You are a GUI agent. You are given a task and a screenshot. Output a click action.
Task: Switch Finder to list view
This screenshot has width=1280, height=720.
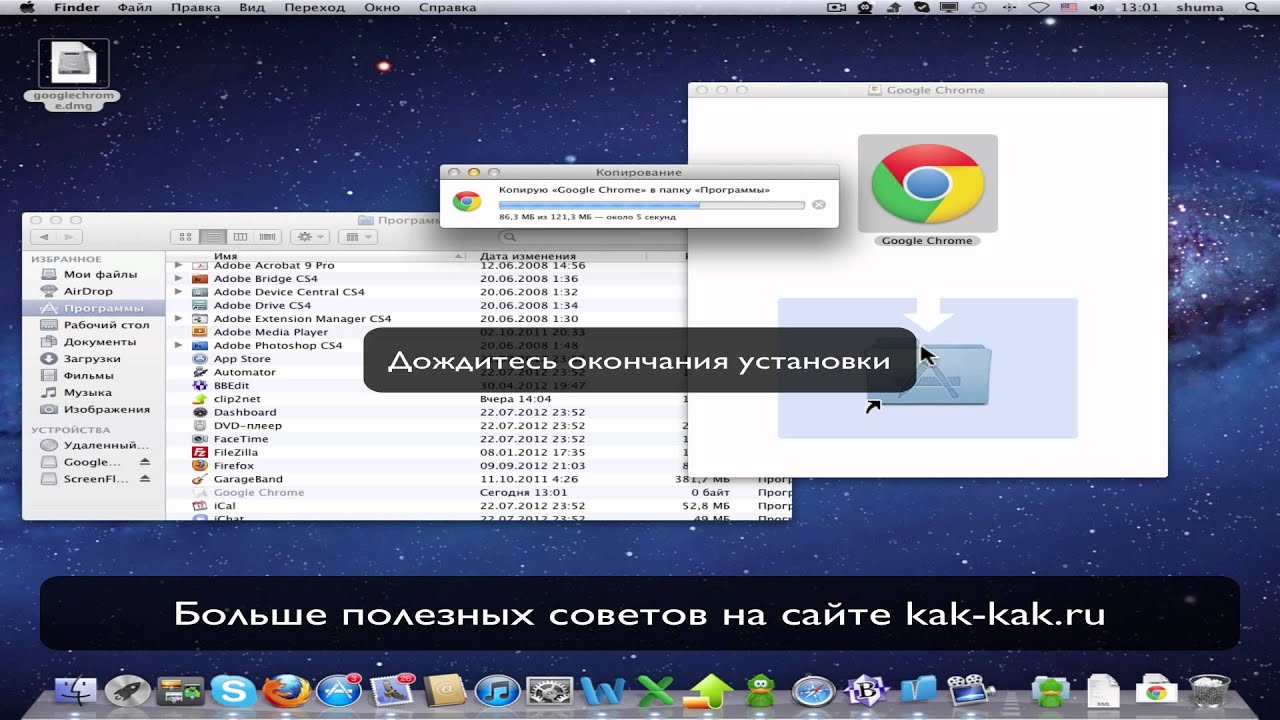point(213,237)
